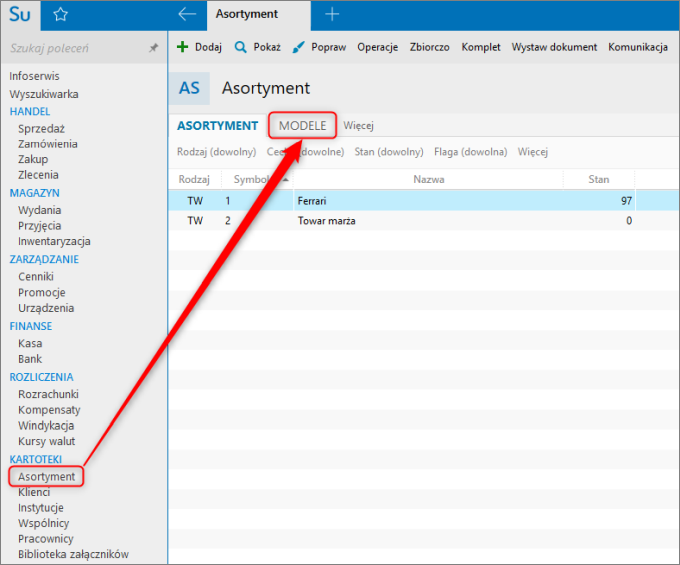680x565 pixels.
Task: Switch to the ASORTYMENT view tab
Action: [x=217, y=126]
